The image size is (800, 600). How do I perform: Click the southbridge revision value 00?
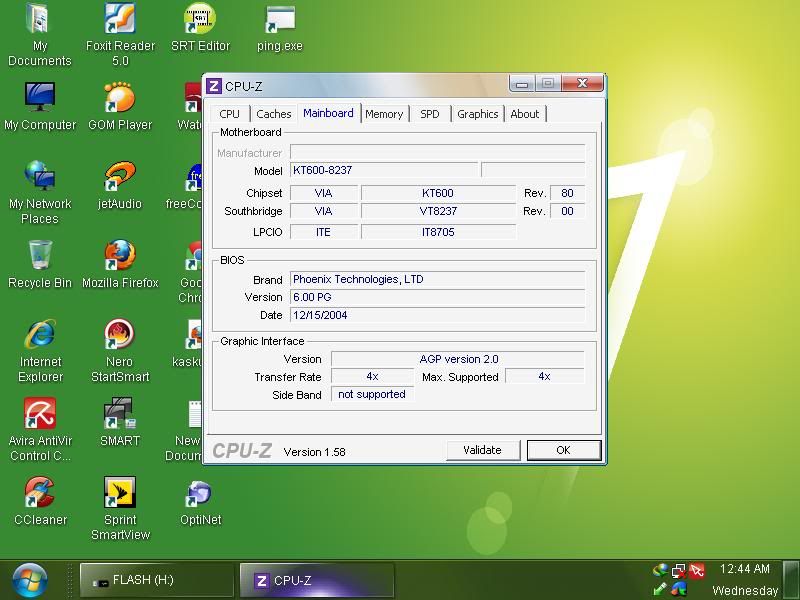tap(567, 211)
